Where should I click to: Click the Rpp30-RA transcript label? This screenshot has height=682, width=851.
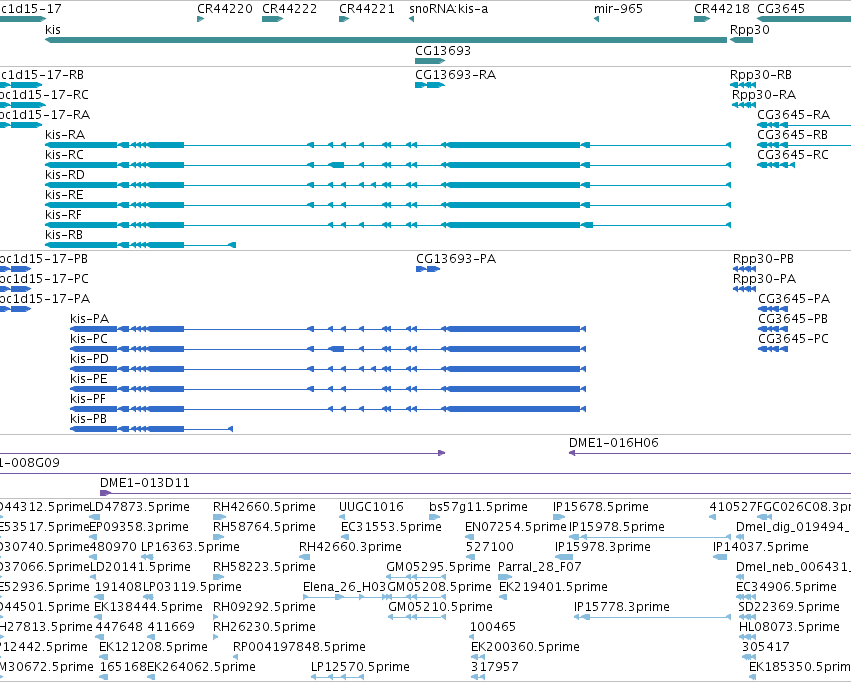(x=764, y=94)
